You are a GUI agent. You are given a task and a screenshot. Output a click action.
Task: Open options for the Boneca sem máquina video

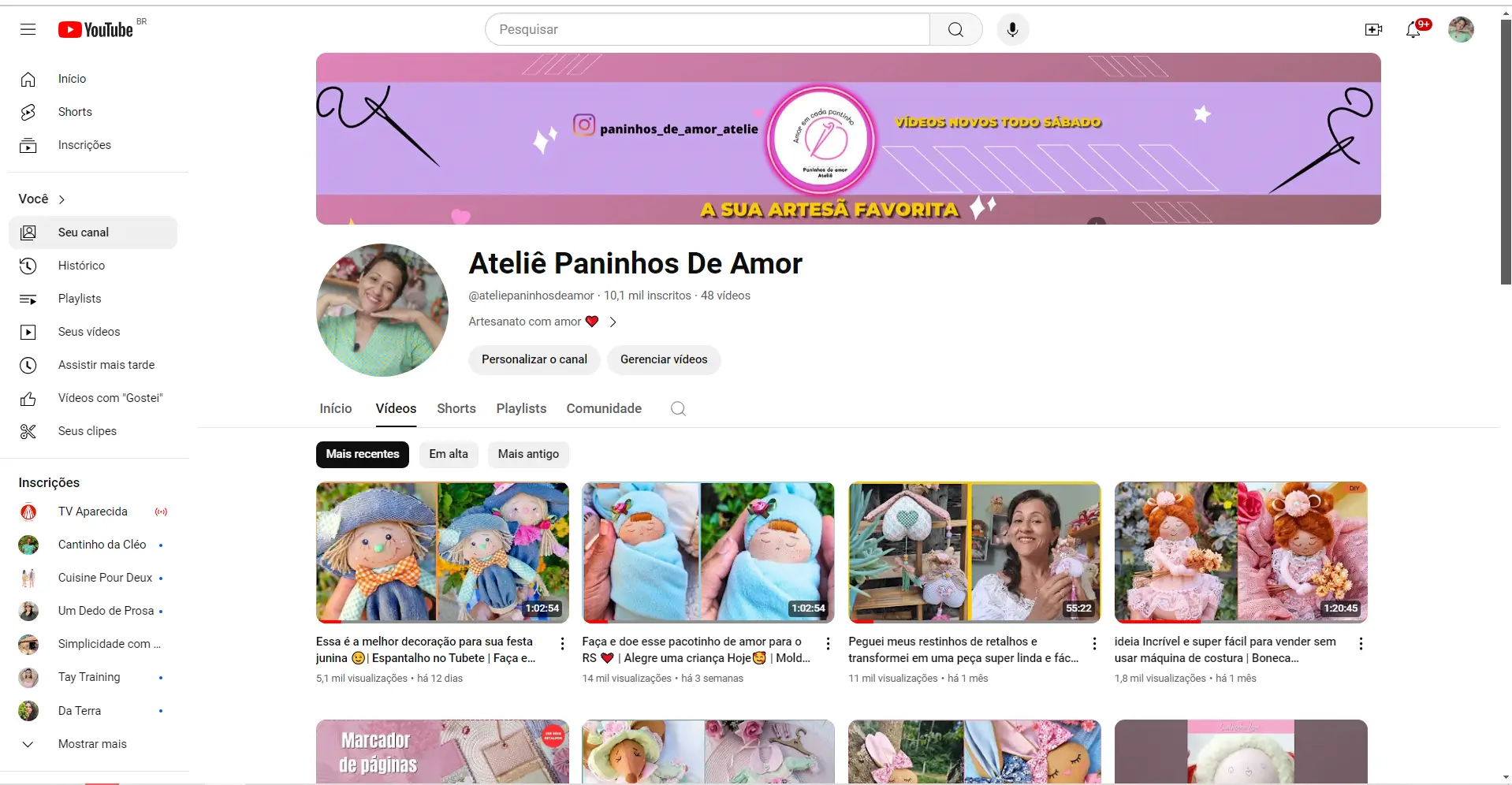click(1361, 644)
